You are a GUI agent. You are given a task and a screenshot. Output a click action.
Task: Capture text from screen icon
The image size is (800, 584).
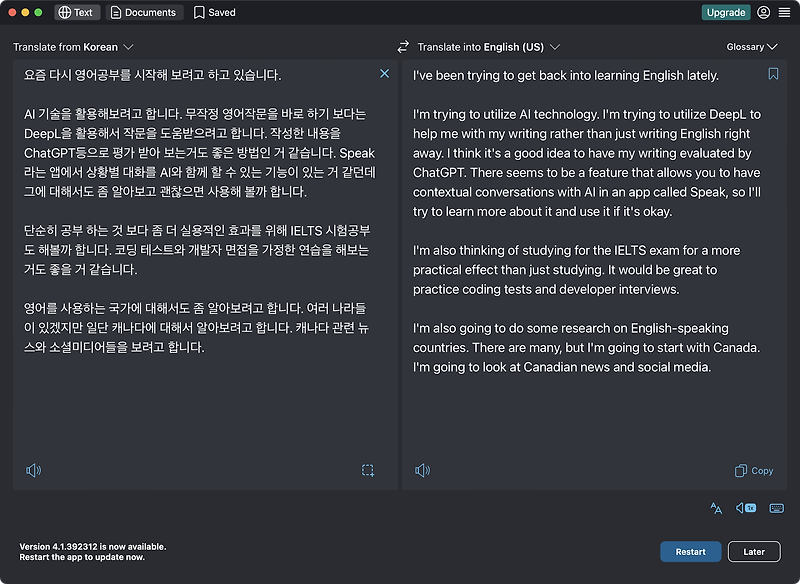368,470
